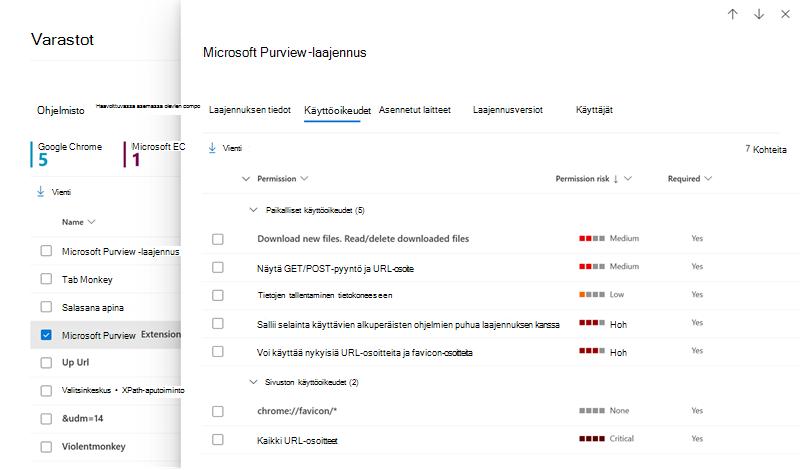Select the Käyttöoikeudet tab

click(x=337, y=110)
